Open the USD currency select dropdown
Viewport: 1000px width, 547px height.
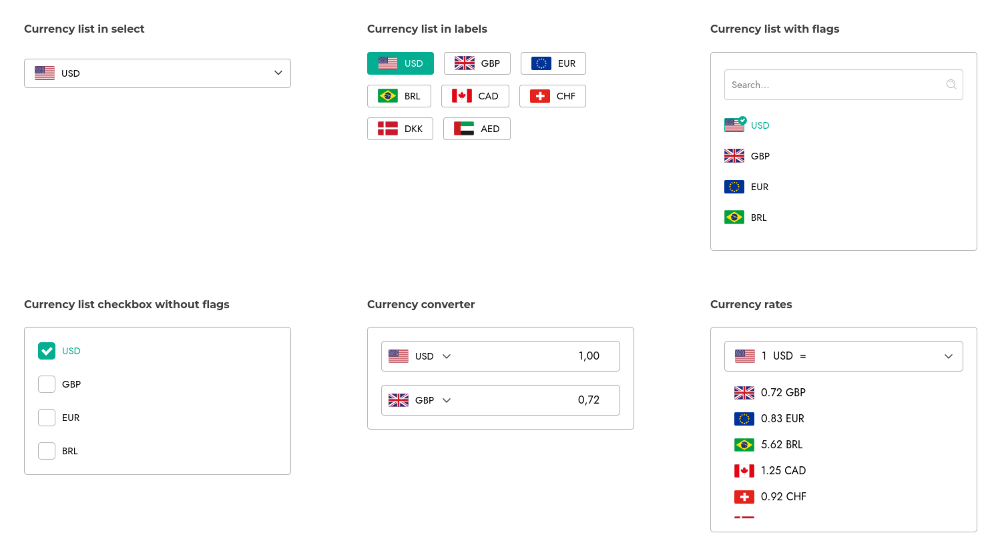click(x=157, y=73)
